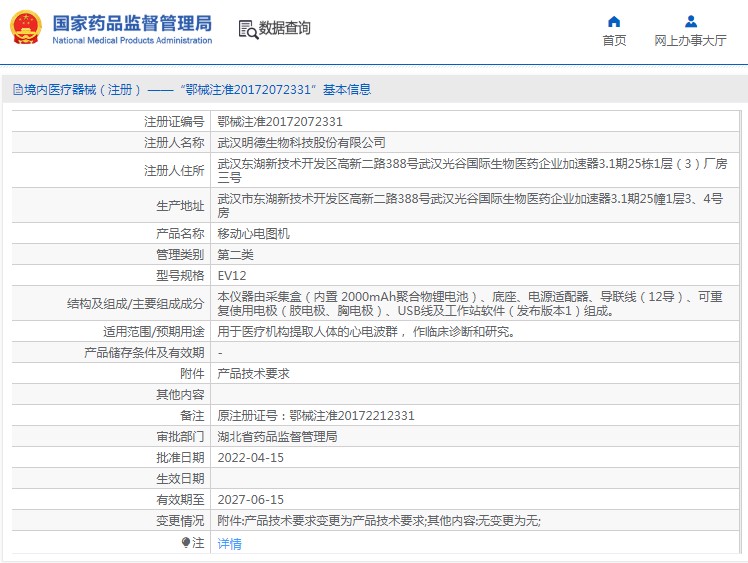The image size is (748, 563).
Task: Click the lightbulb icon beside 注
Action: (x=186, y=542)
